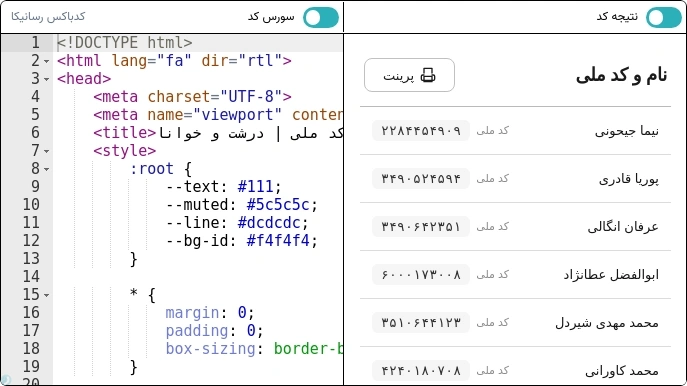Click the meta charset UTF-8 line
The width and height of the screenshot is (687, 386).
click(x=192, y=97)
